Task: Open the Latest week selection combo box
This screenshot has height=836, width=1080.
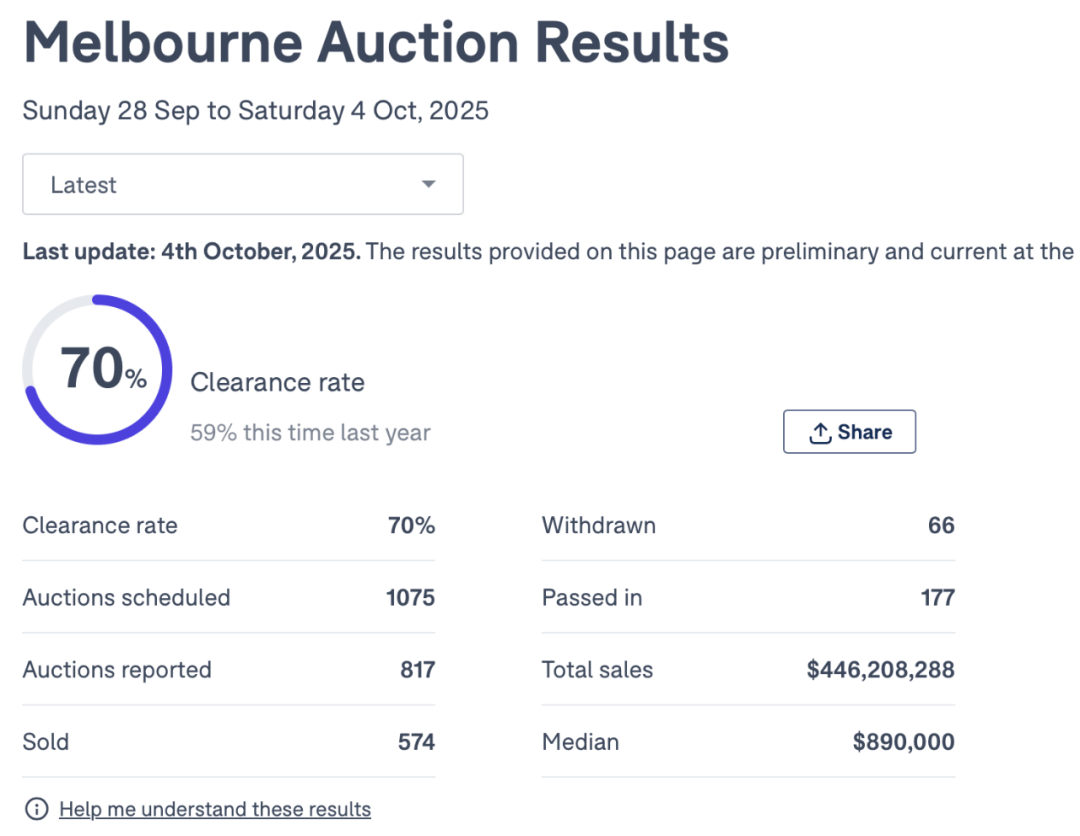Action: tap(242, 184)
